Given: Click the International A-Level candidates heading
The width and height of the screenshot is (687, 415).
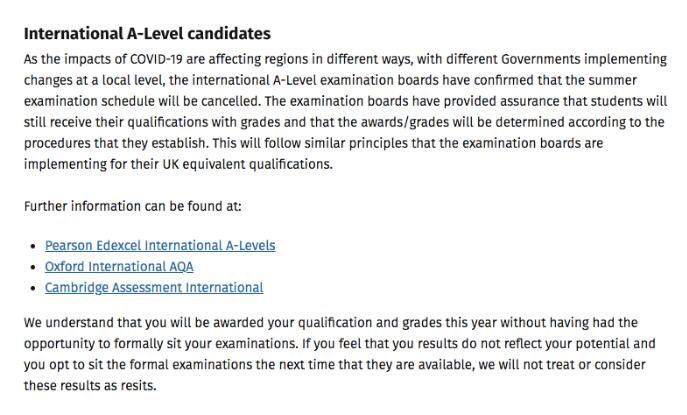Looking at the screenshot, I should tap(147, 34).
